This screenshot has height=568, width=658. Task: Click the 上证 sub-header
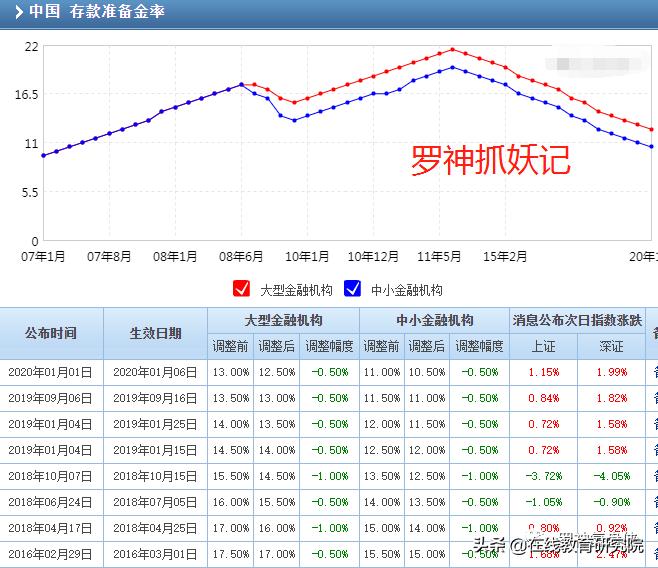pos(544,347)
